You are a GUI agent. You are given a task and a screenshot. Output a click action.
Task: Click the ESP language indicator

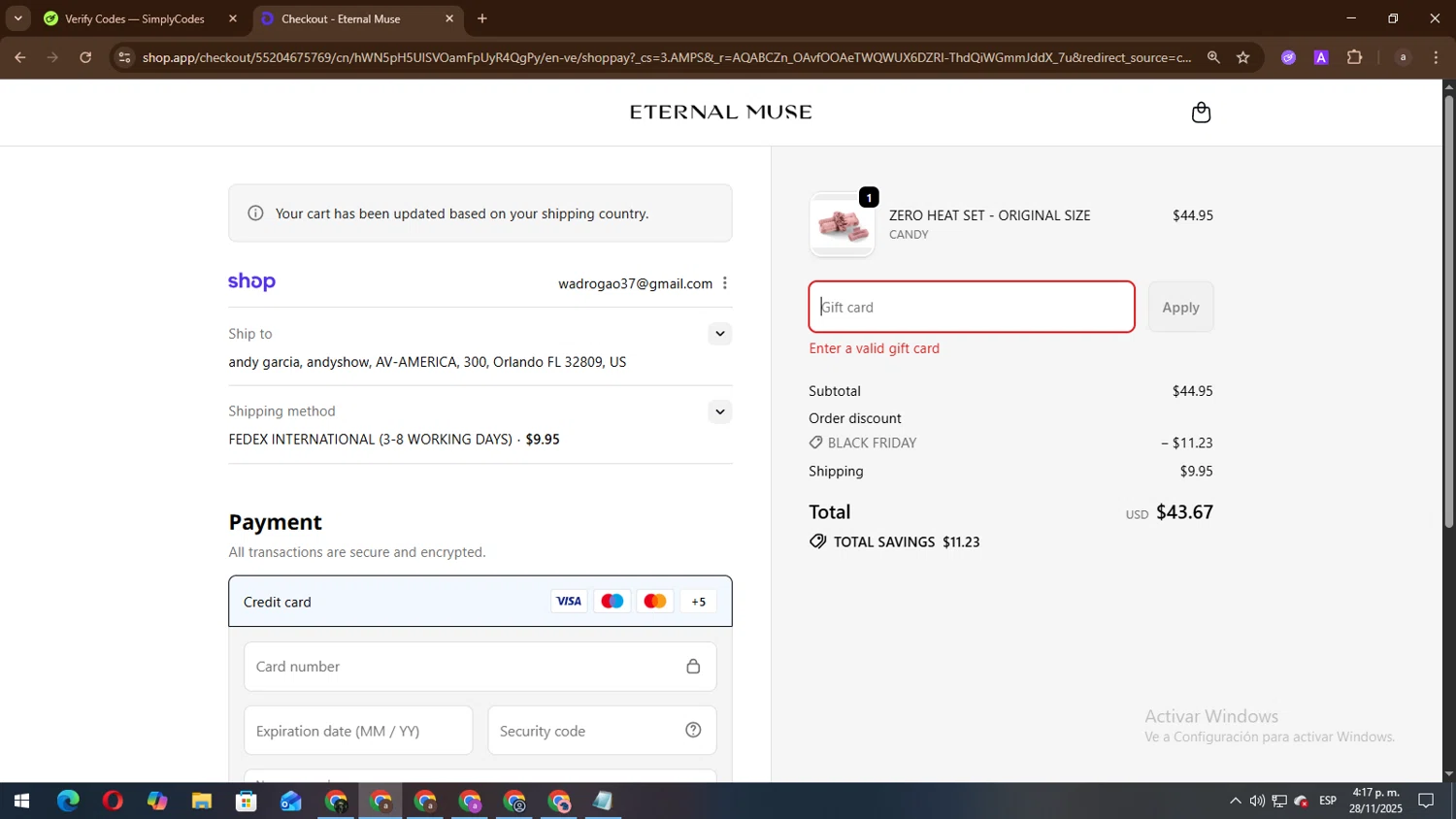coord(1328,802)
